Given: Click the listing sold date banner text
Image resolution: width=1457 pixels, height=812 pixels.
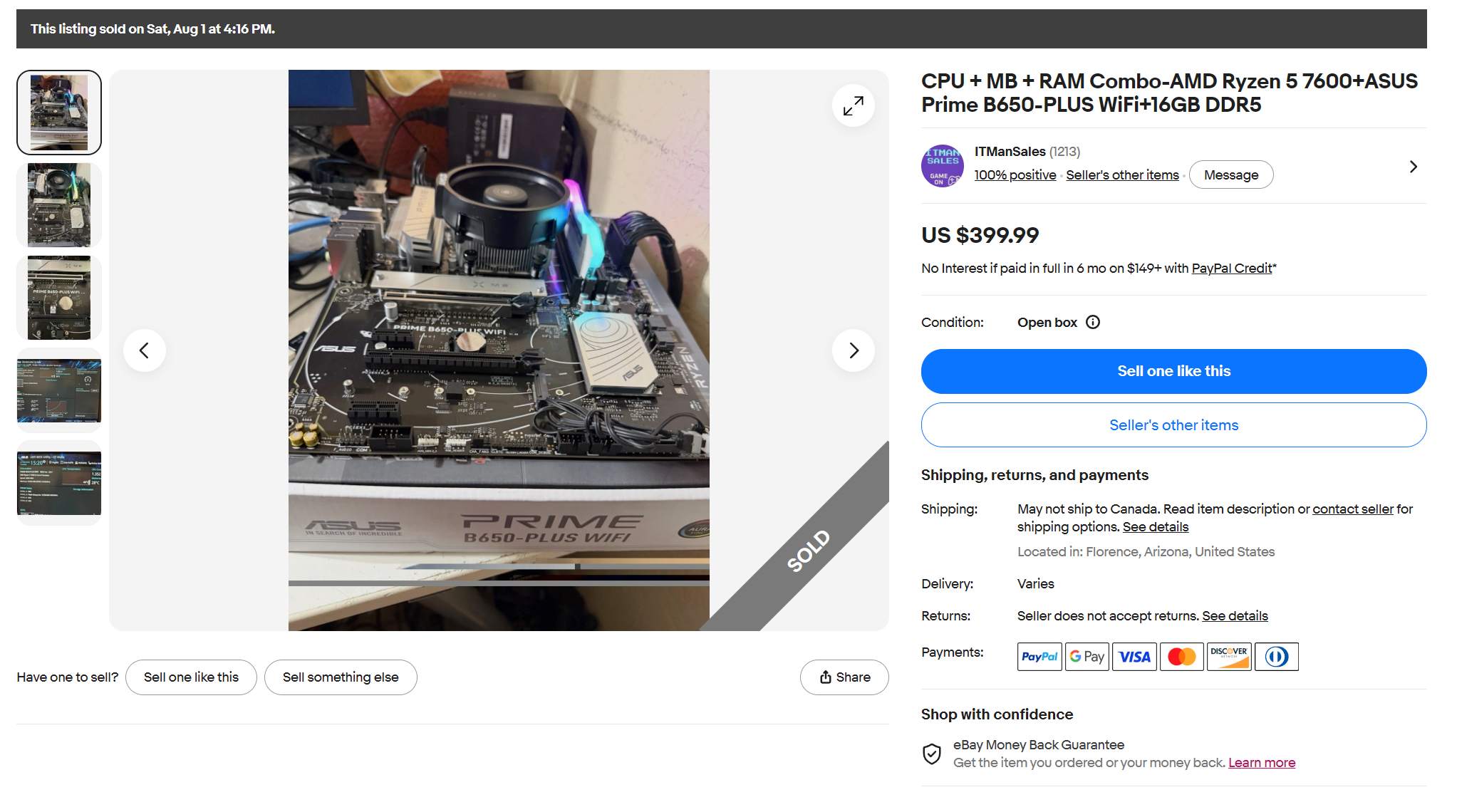Looking at the screenshot, I should pyautogui.click(x=152, y=29).
